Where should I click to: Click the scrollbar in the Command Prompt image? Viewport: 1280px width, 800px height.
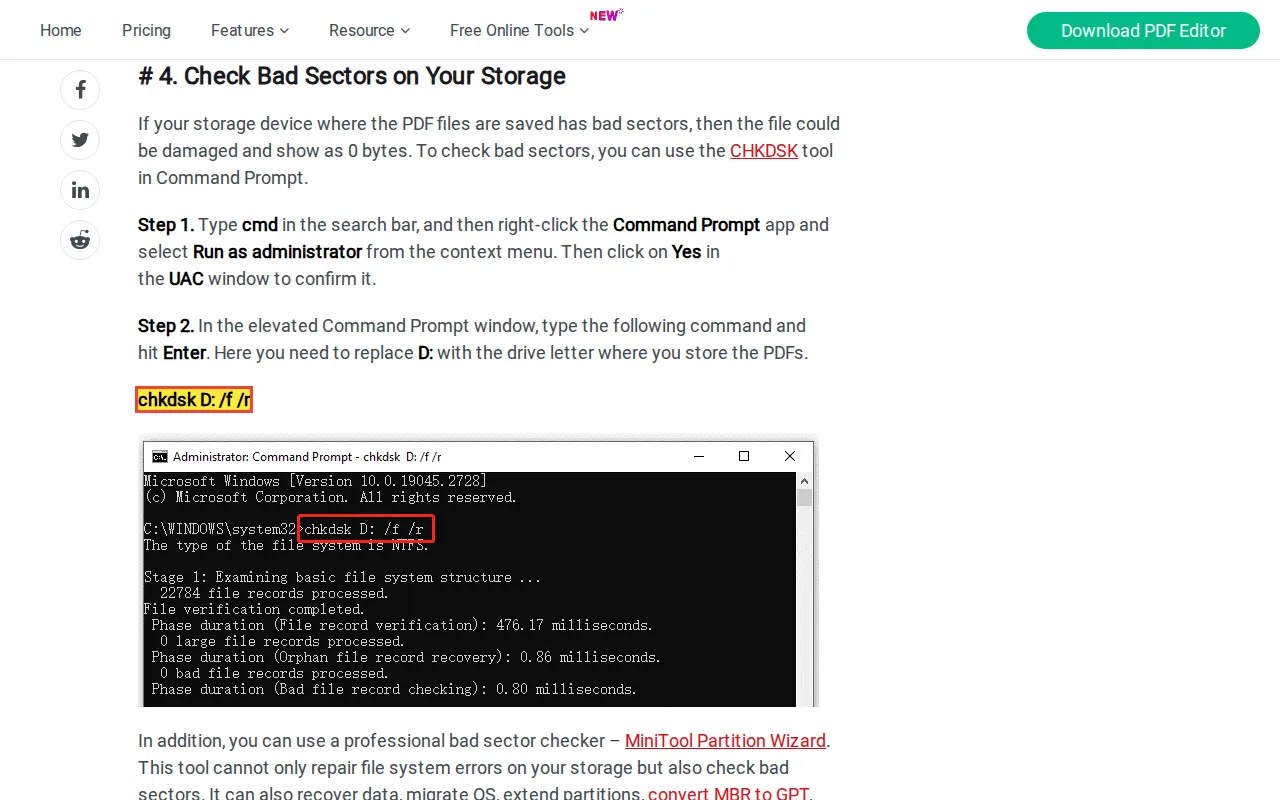(x=805, y=590)
